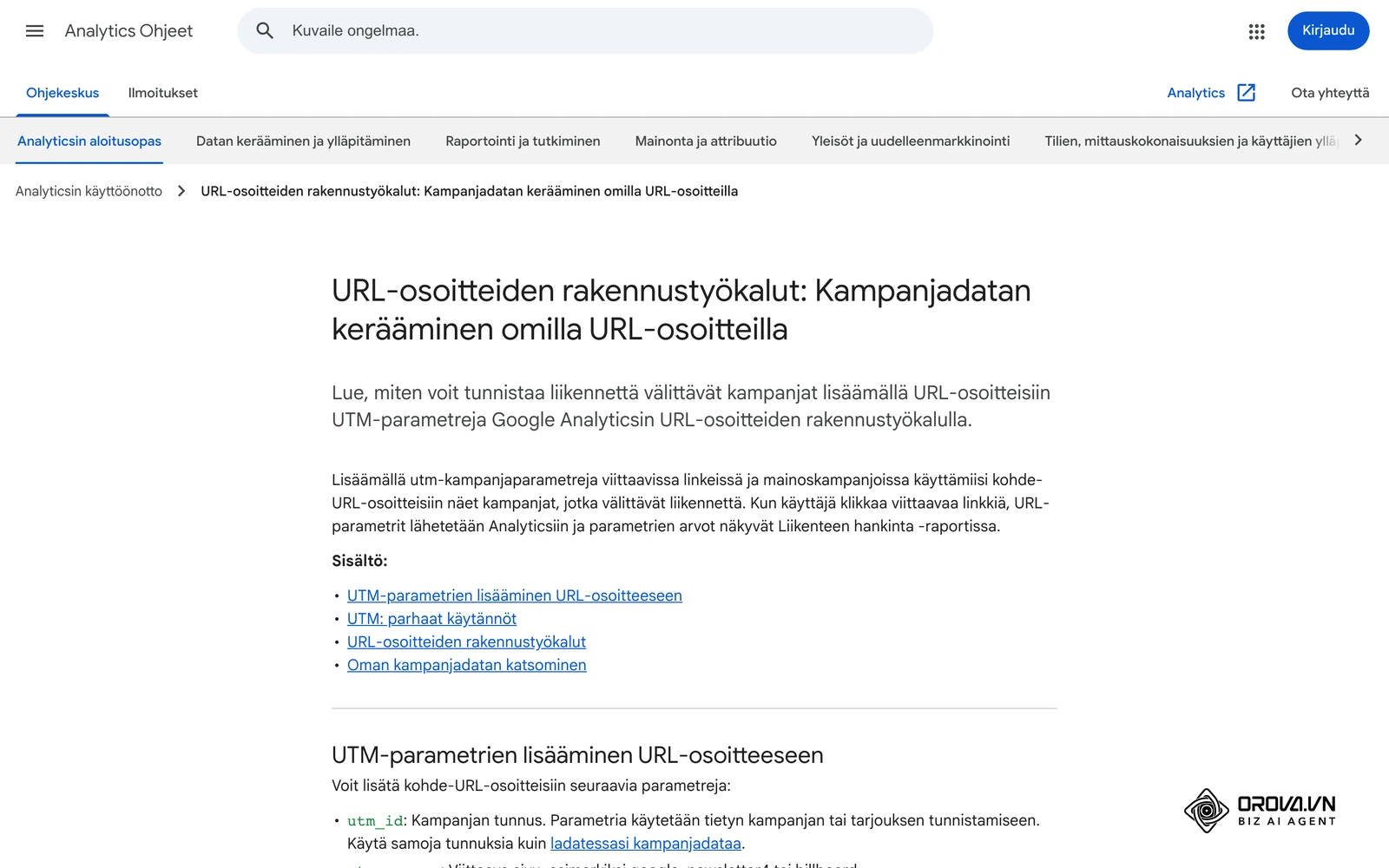Click the Sisältö: heading text
The width and height of the screenshot is (1389, 868).
359,561
